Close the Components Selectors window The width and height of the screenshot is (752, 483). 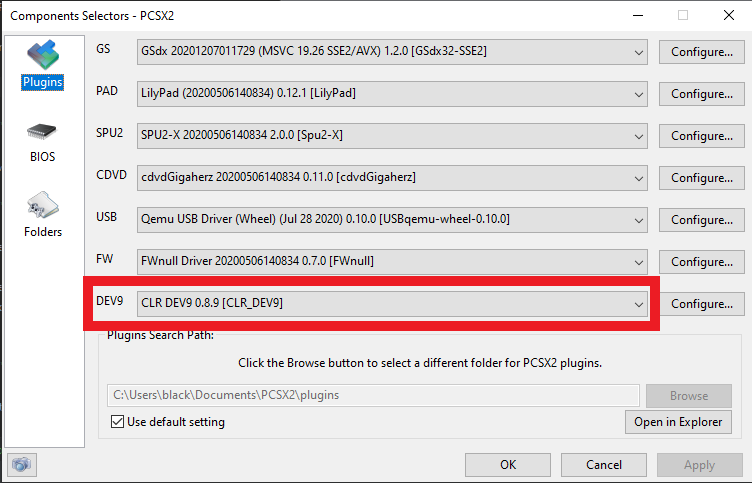point(728,15)
